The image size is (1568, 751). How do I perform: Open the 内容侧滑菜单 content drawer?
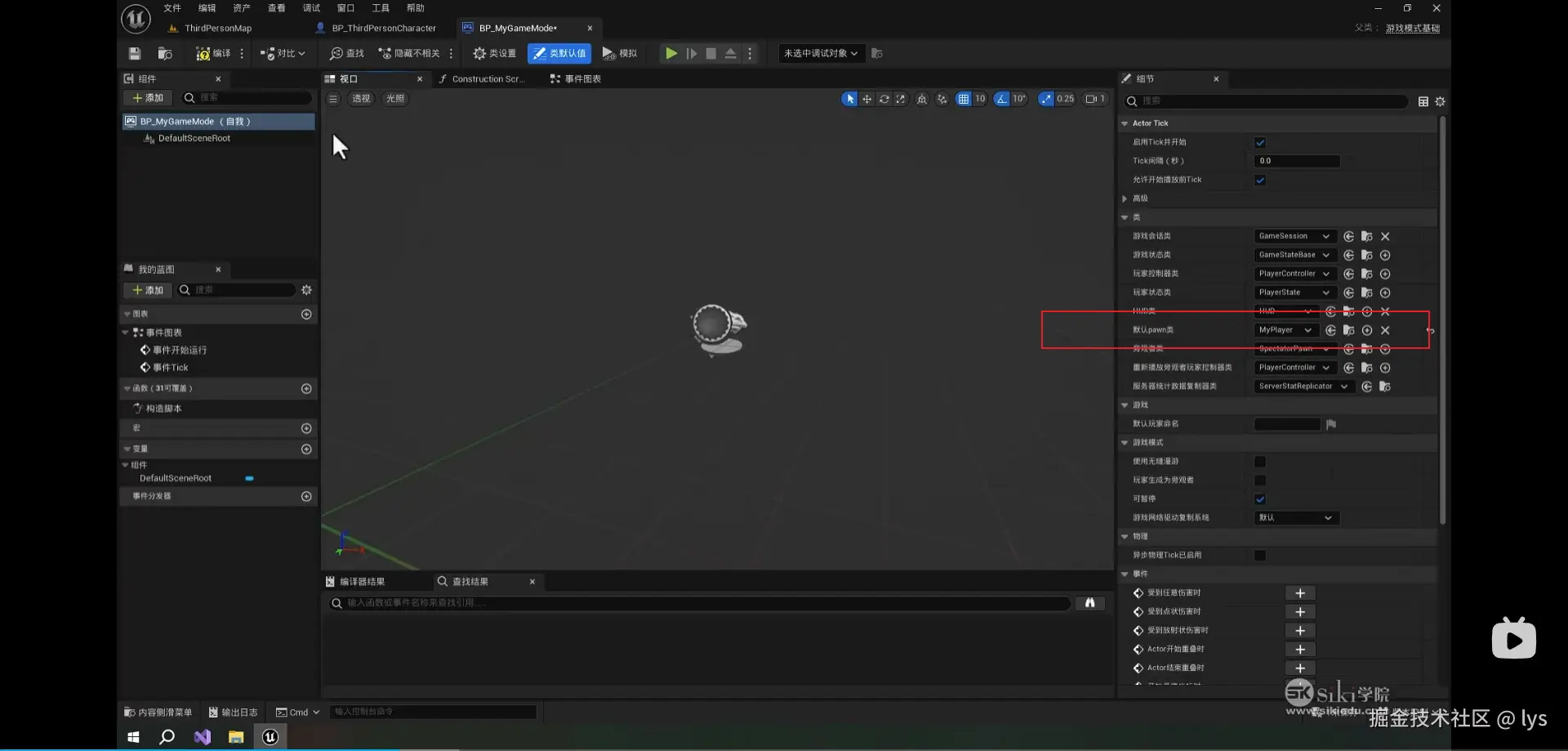[158, 713]
